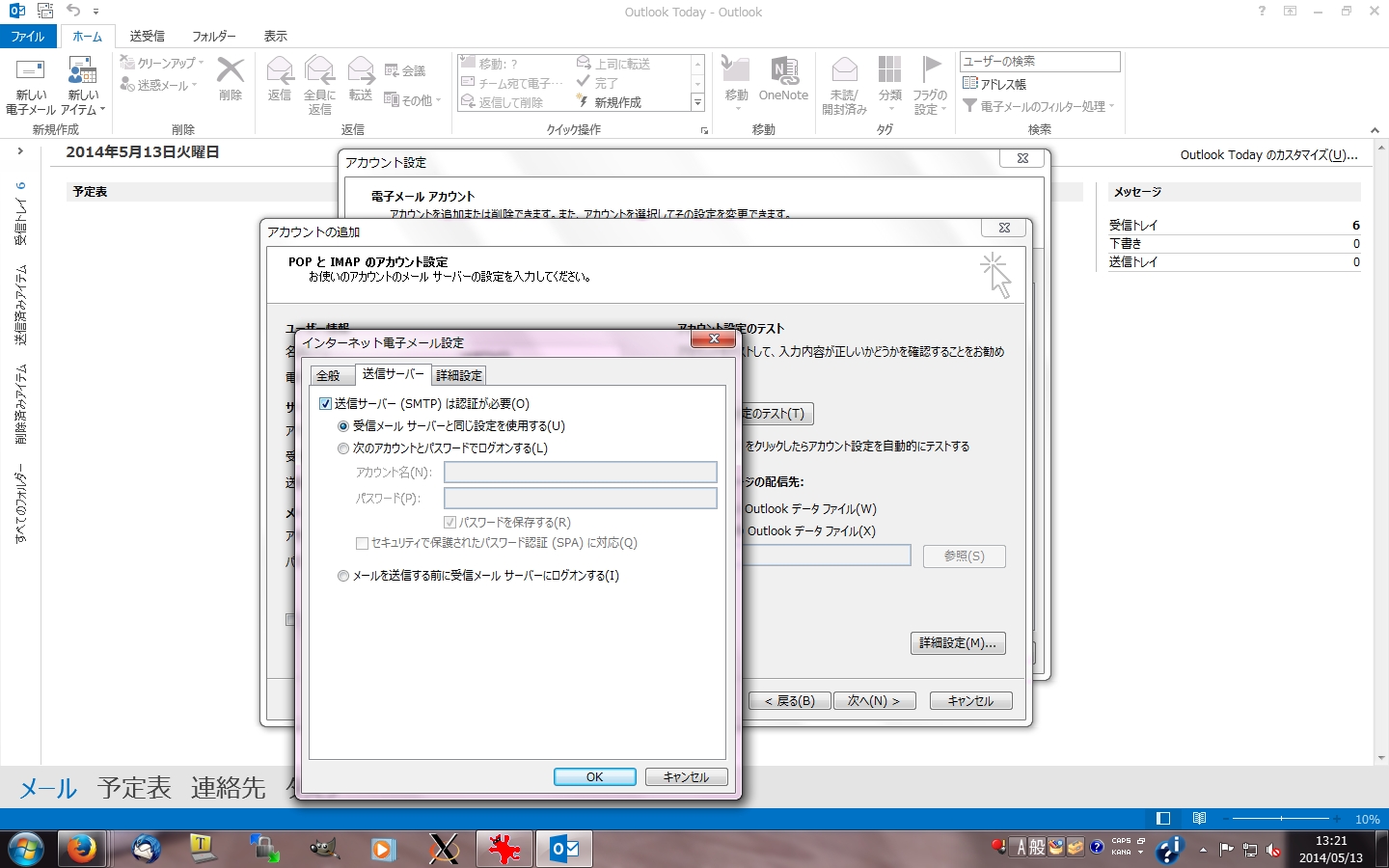1389x868 pixels.
Task: Toggle Save password (パスワードを保存する) checkbox
Action: click(449, 523)
